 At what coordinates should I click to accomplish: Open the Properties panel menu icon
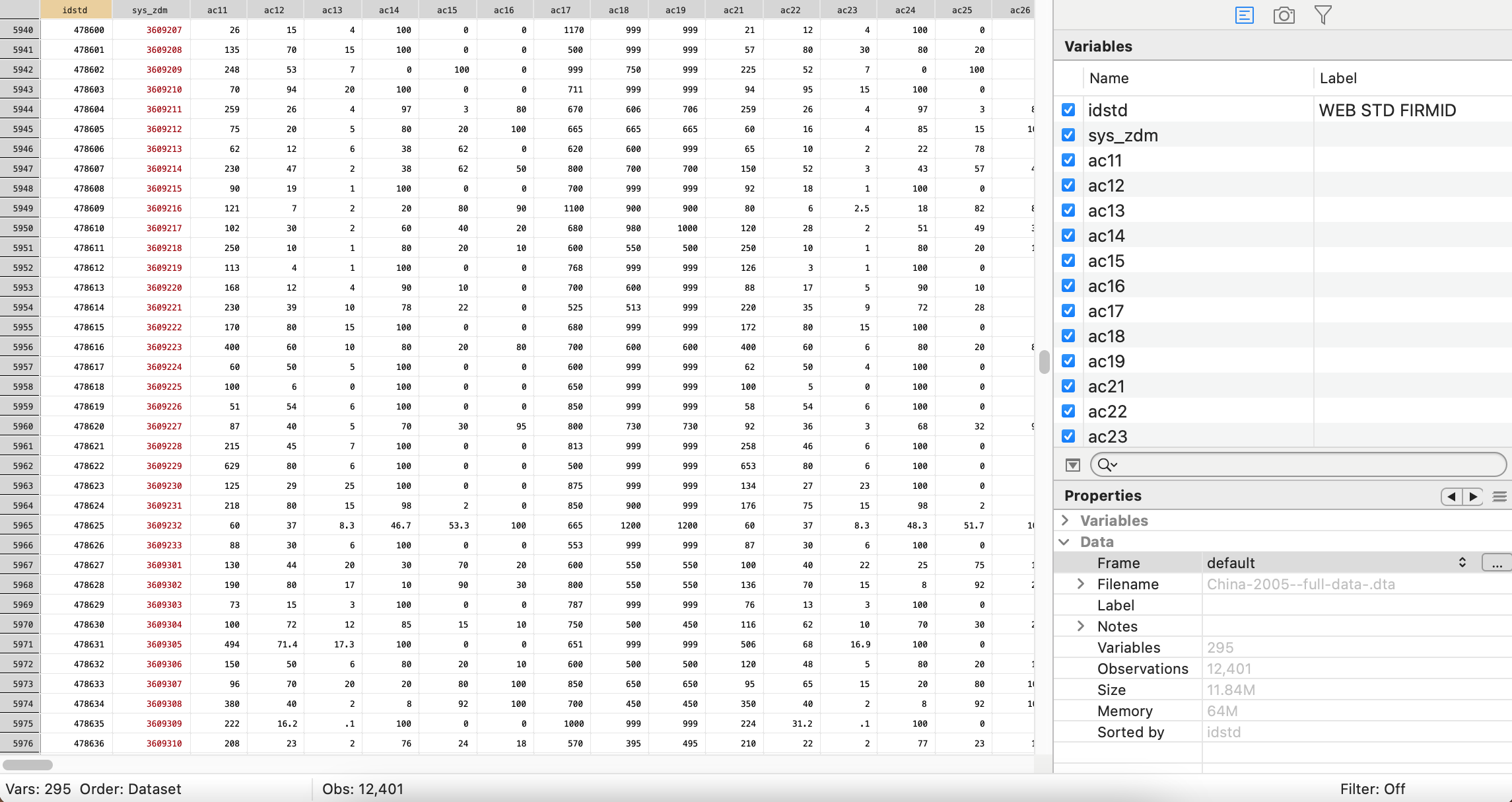pyautogui.click(x=1499, y=496)
